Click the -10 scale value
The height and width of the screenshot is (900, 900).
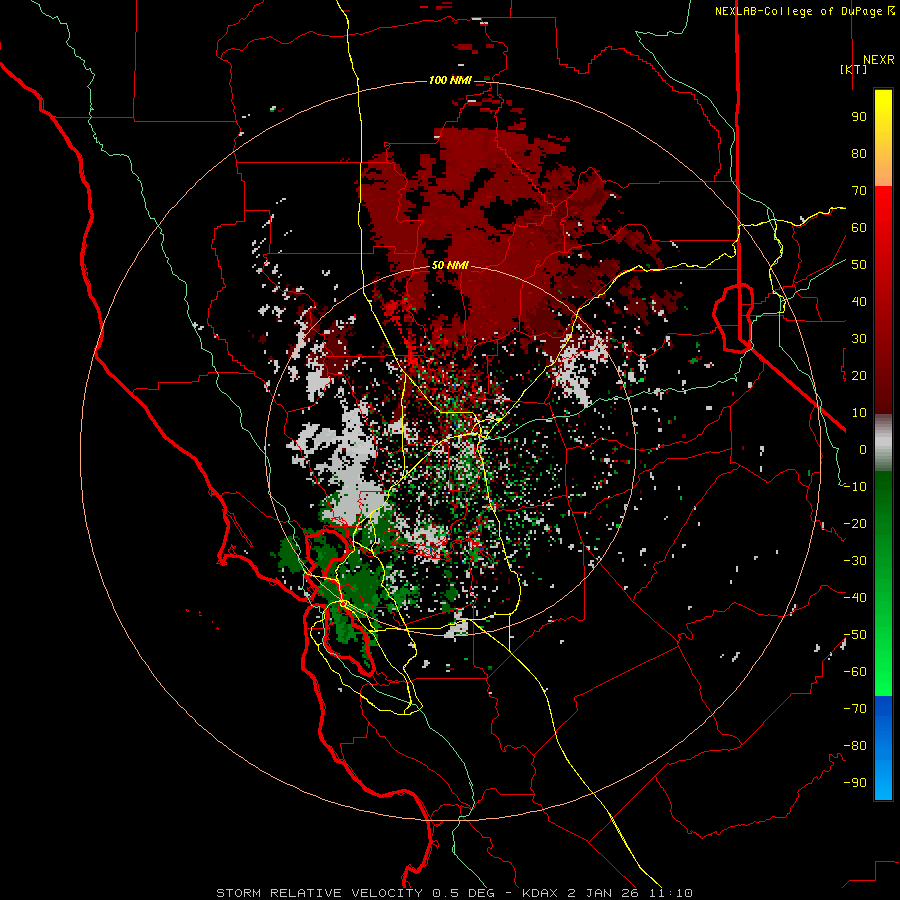[855, 487]
